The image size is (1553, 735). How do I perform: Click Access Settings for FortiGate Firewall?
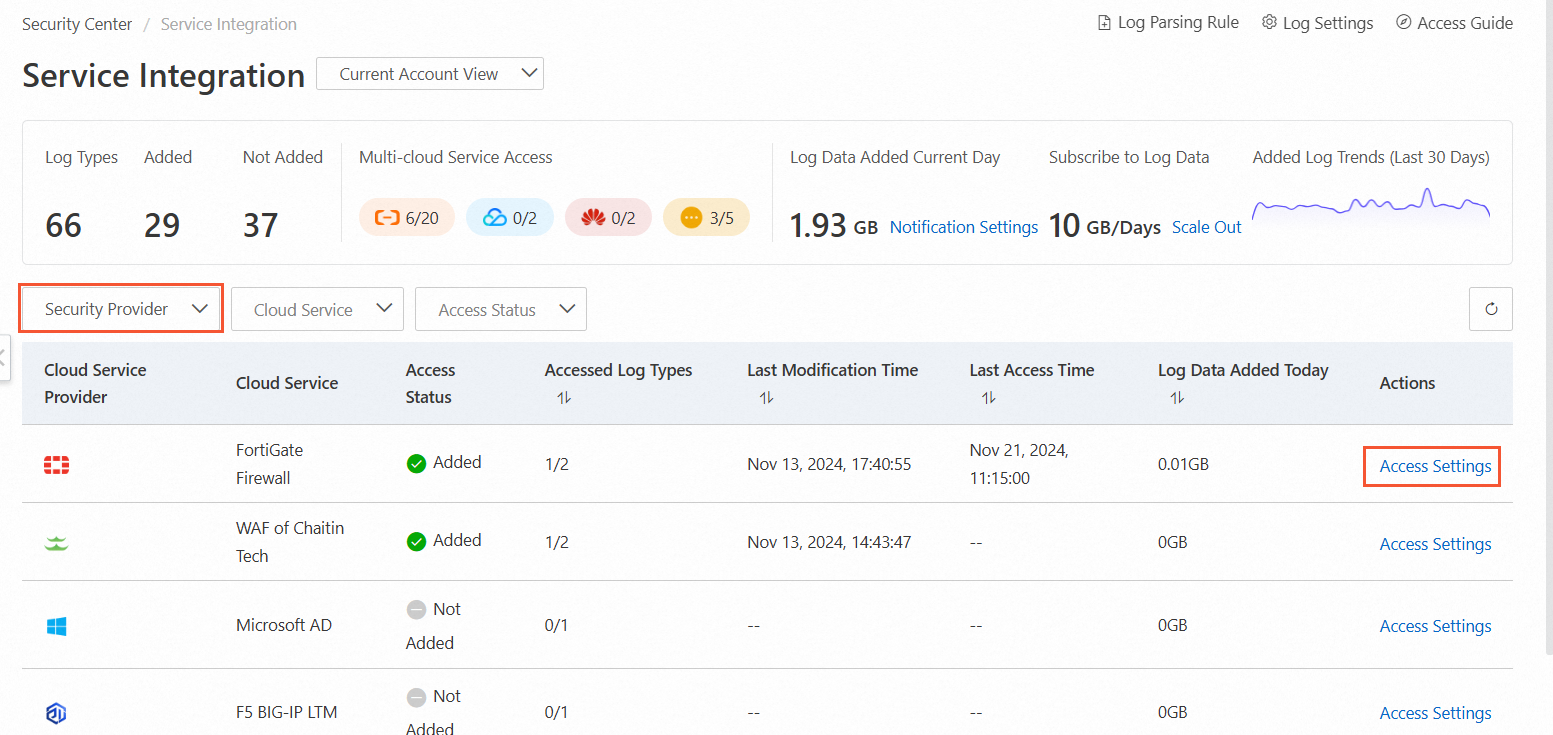tap(1434, 466)
